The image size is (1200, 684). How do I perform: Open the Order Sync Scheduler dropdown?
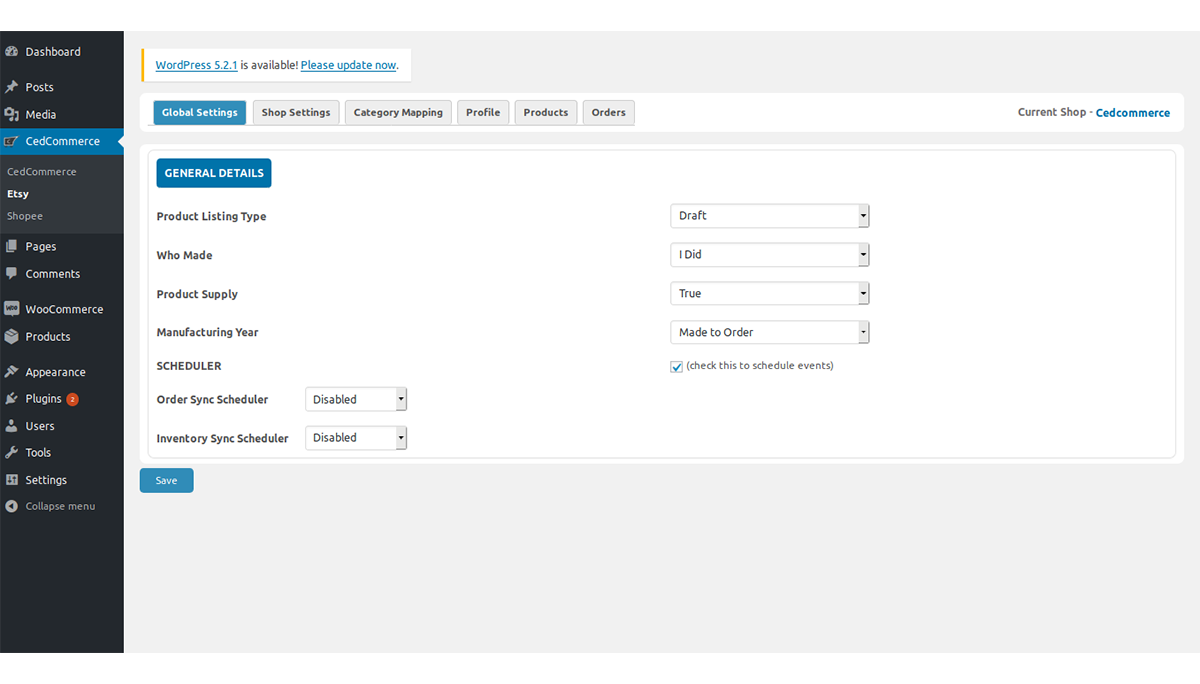pos(355,398)
